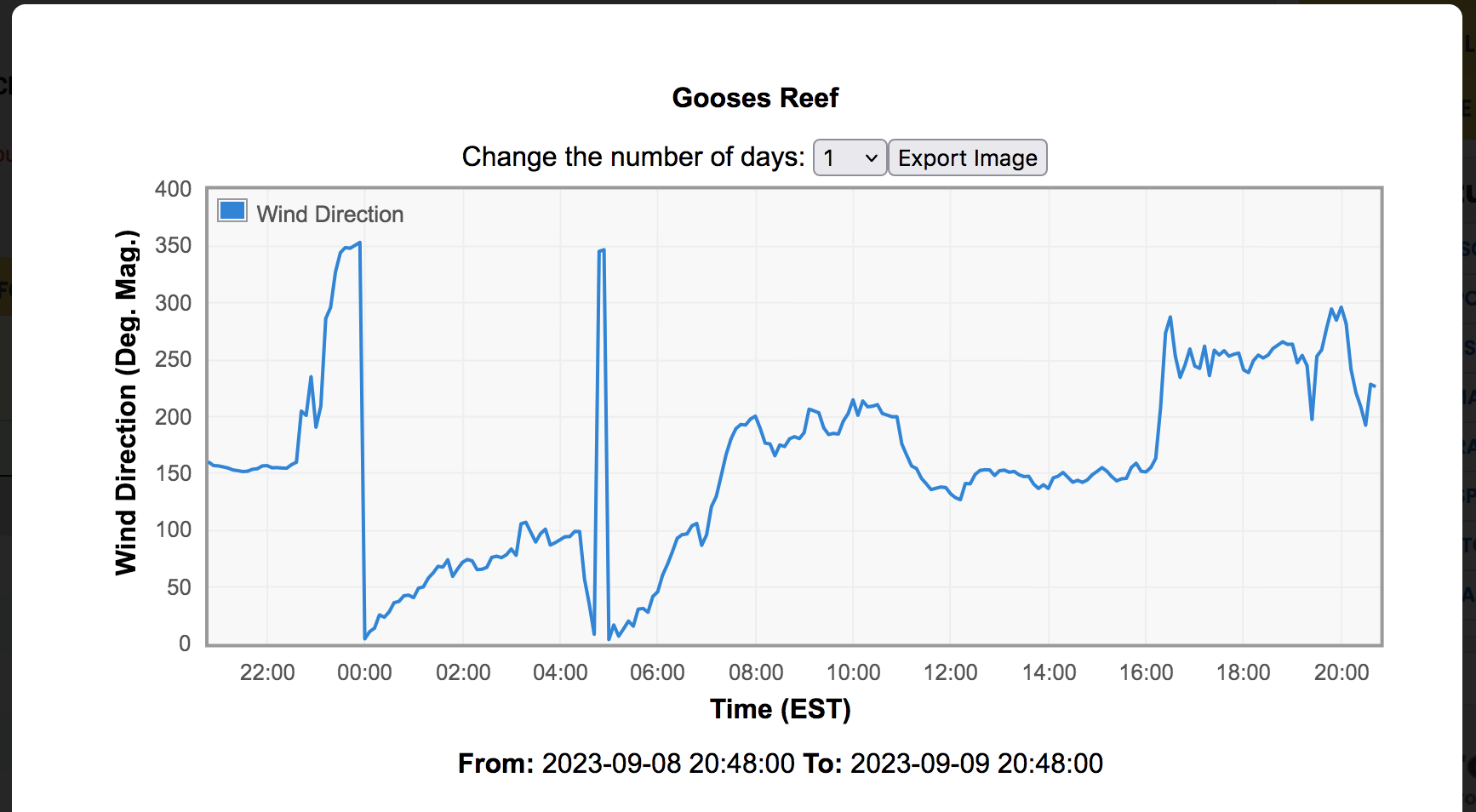The width and height of the screenshot is (1476, 812).
Task: Click the Export Image button
Action: 967,158
